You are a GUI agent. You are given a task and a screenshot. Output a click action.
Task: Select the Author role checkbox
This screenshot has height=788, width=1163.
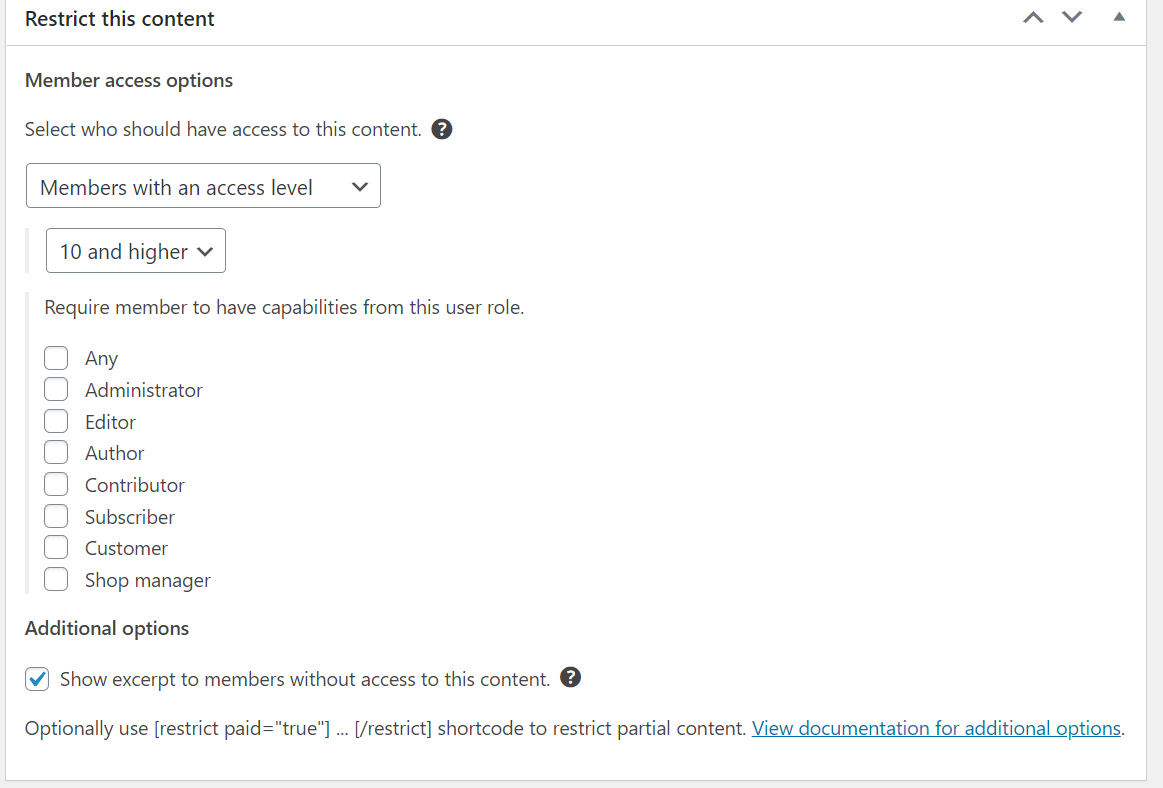click(56, 453)
